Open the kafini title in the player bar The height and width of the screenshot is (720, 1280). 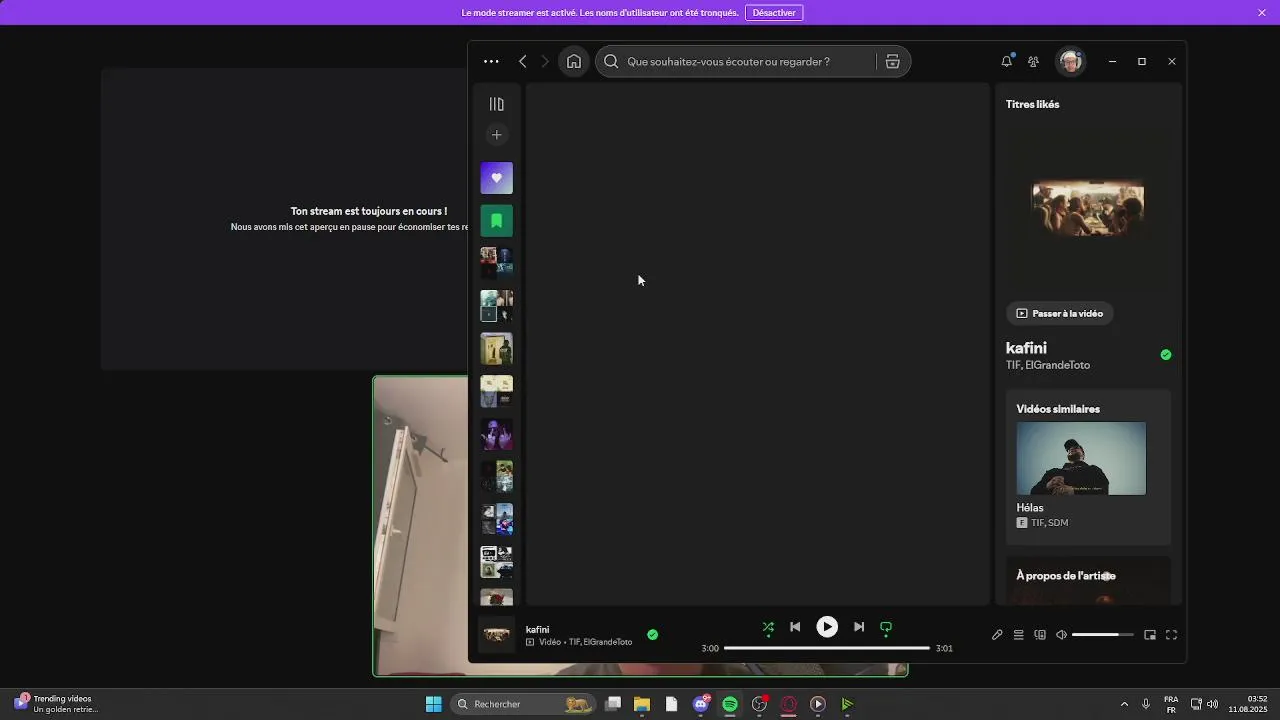pyautogui.click(x=538, y=629)
